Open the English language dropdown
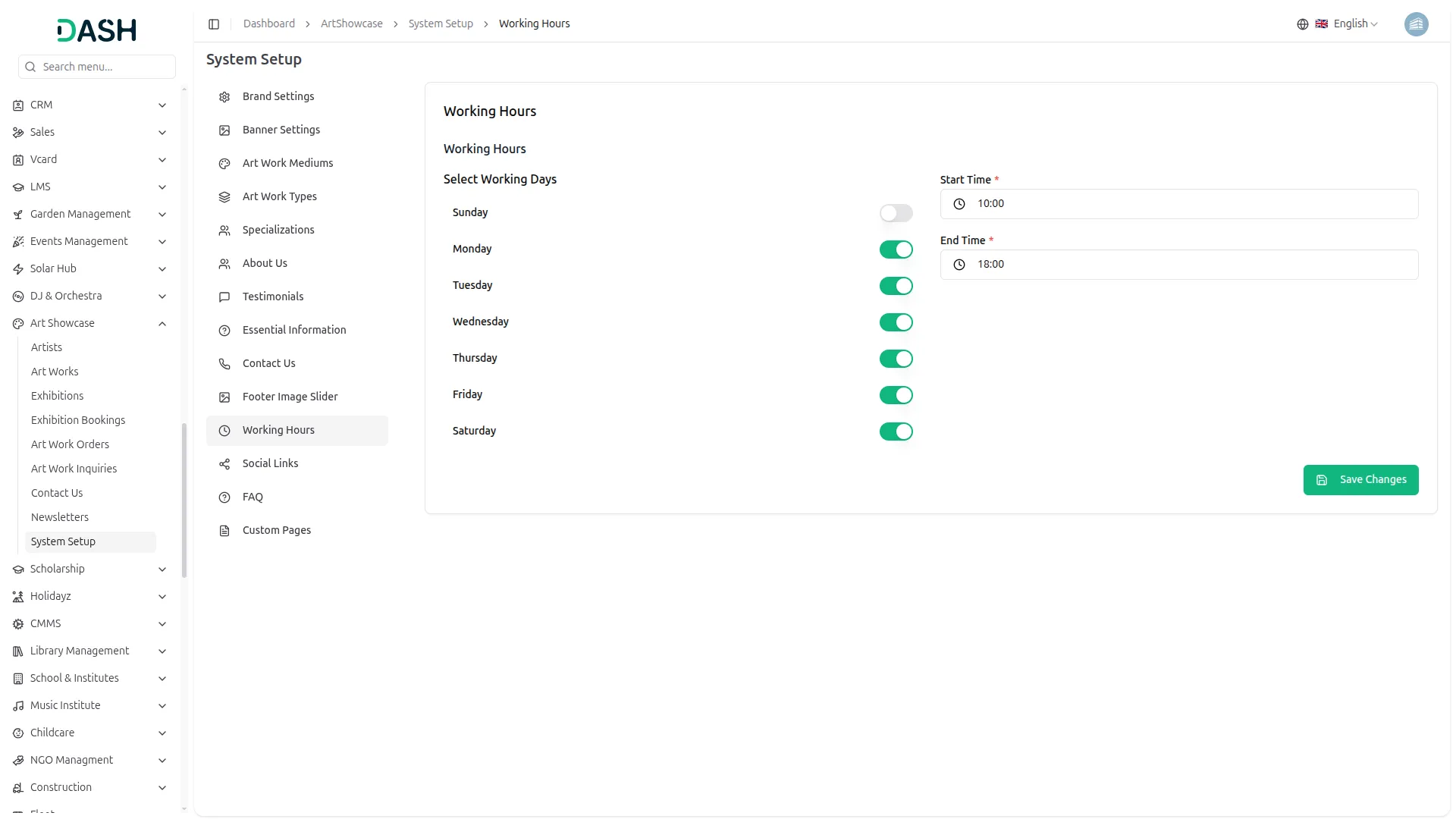1456x819 pixels. [1354, 24]
